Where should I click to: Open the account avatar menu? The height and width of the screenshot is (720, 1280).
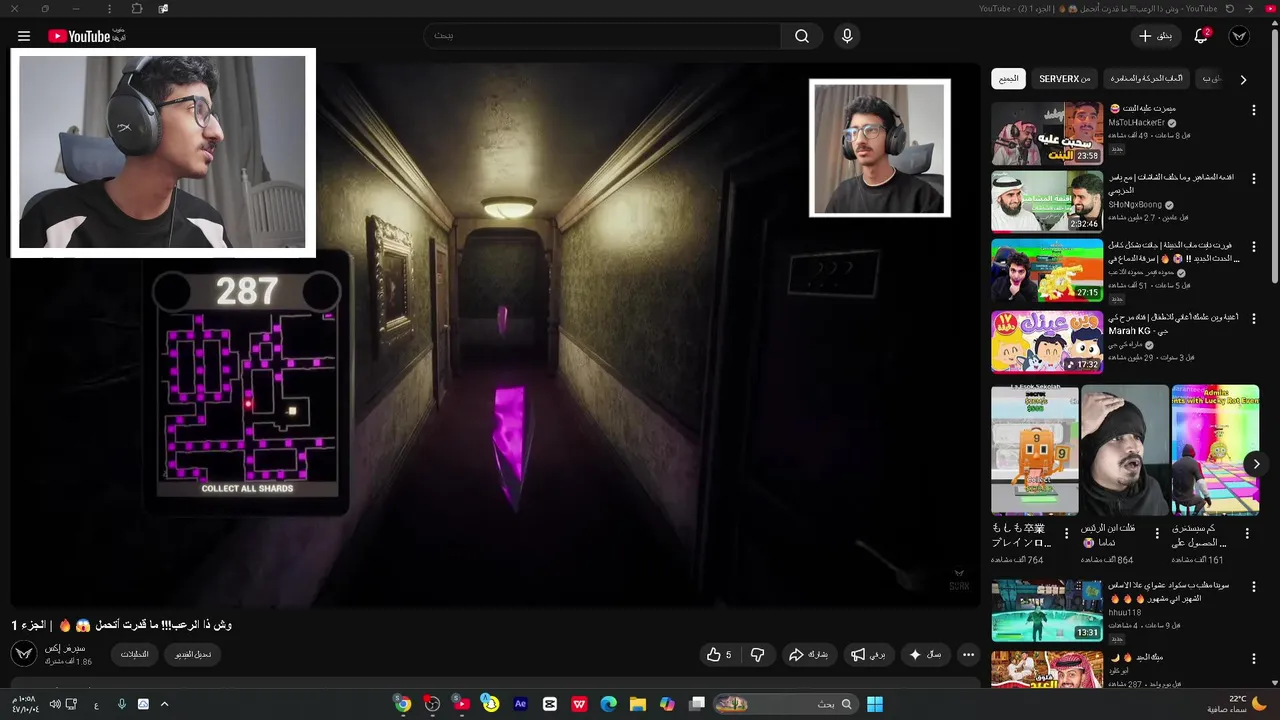click(1240, 36)
